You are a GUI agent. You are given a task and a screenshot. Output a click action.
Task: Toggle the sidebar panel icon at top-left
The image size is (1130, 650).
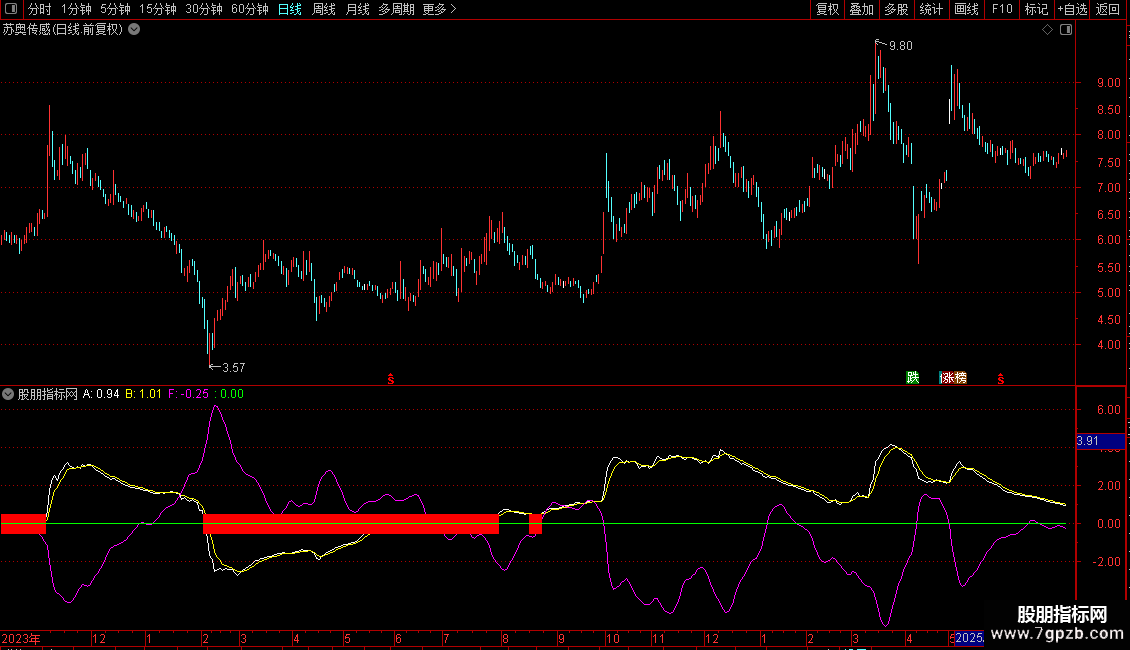(11, 9)
